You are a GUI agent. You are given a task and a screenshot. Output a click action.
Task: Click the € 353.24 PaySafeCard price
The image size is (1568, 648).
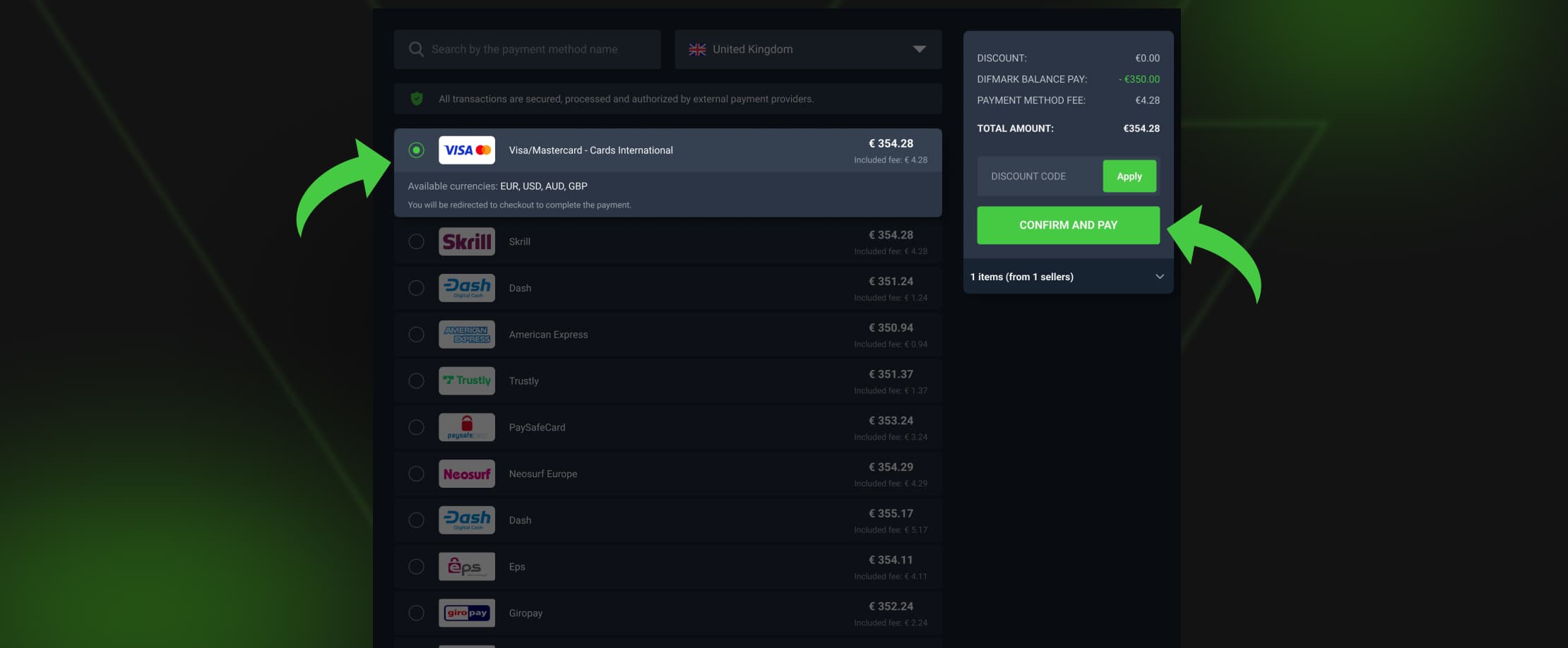click(x=891, y=421)
